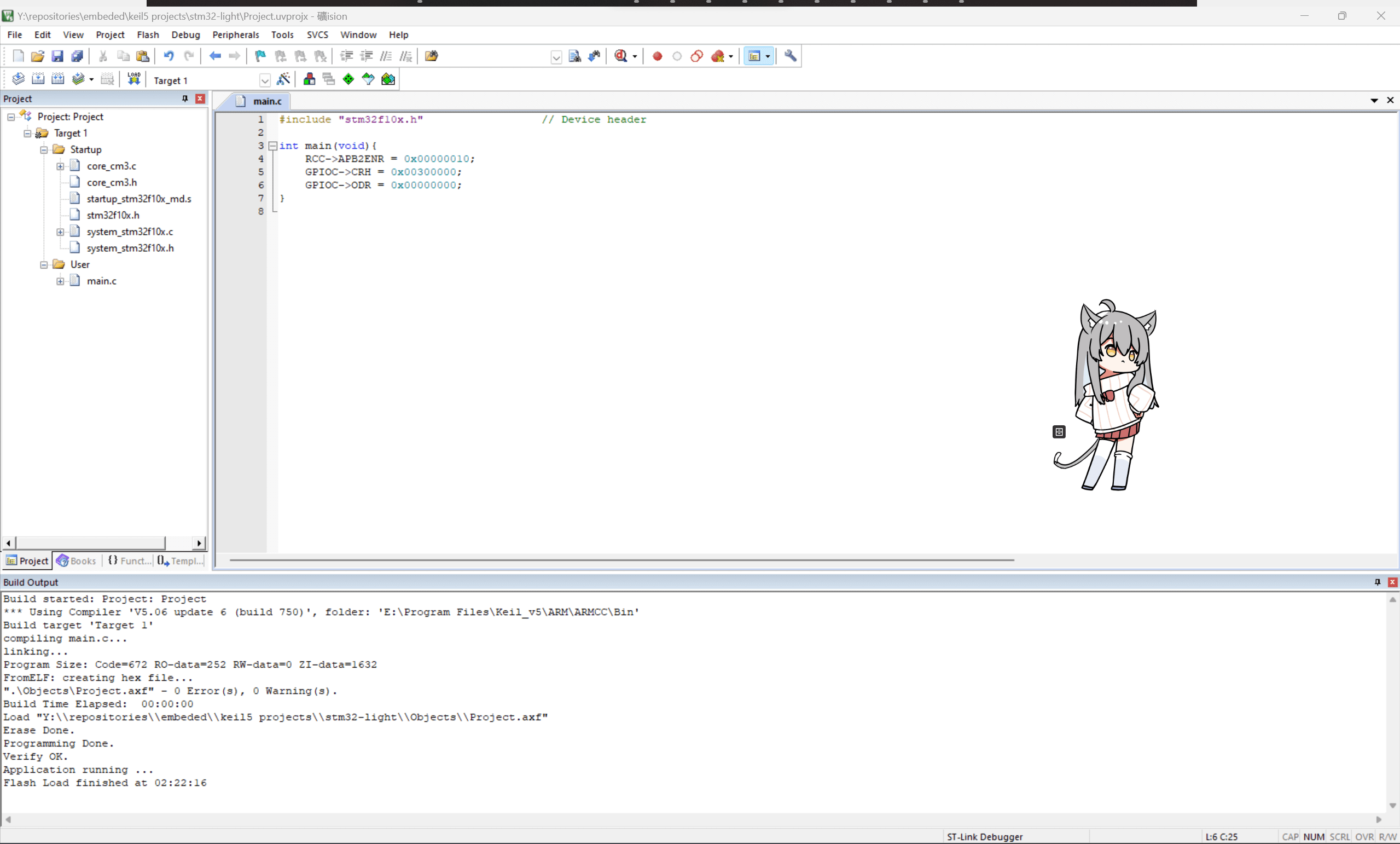The image size is (1400, 844).
Task: Click the Paste clipboard icon
Action: [x=143, y=56]
